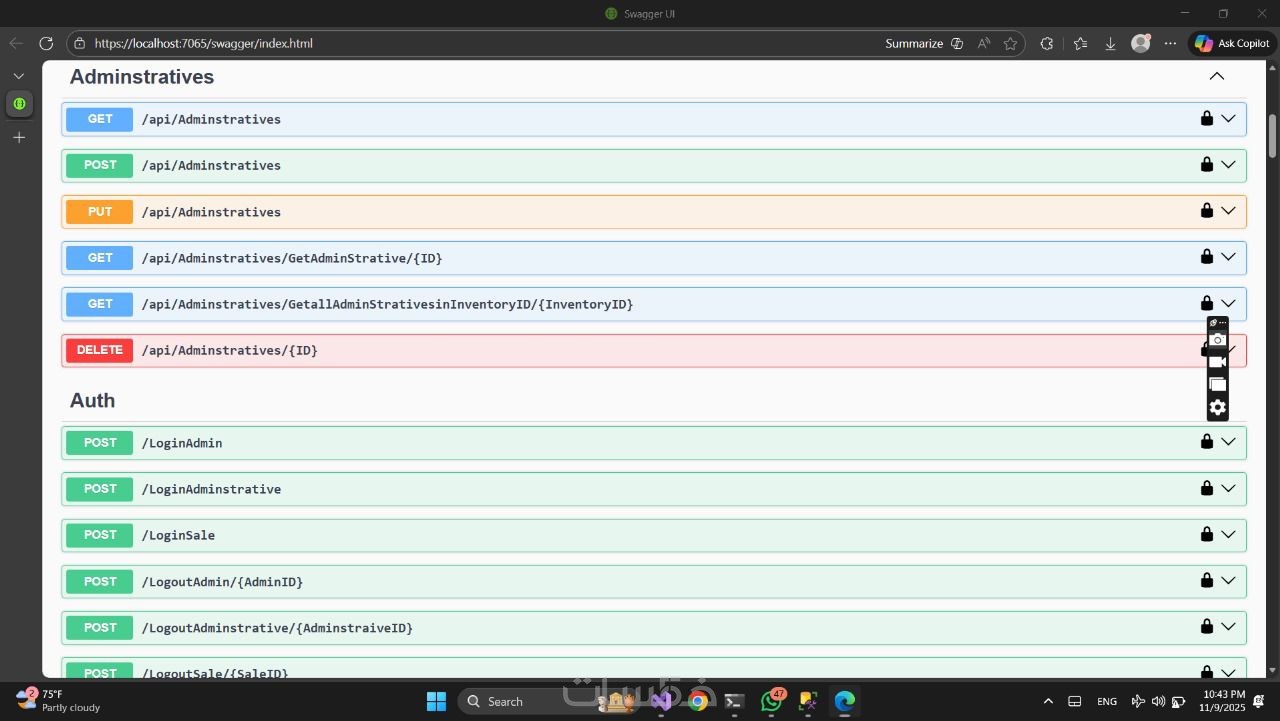Screen dimensions: 1280x721
Task: Expand the GET /api/Adminstratives operation chevron
Action: coord(1229,118)
